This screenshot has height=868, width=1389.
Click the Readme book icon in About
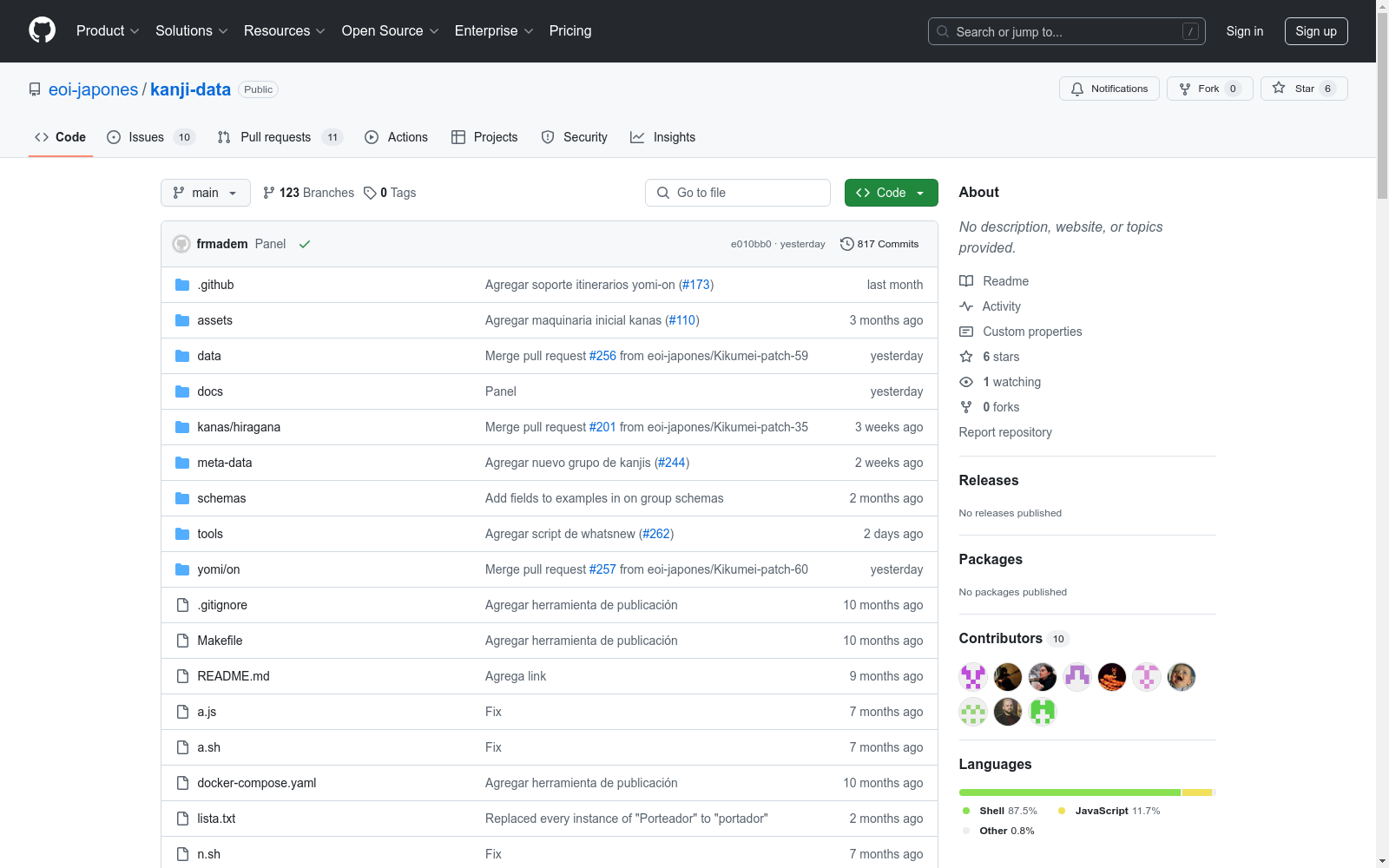pyautogui.click(x=966, y=281)
